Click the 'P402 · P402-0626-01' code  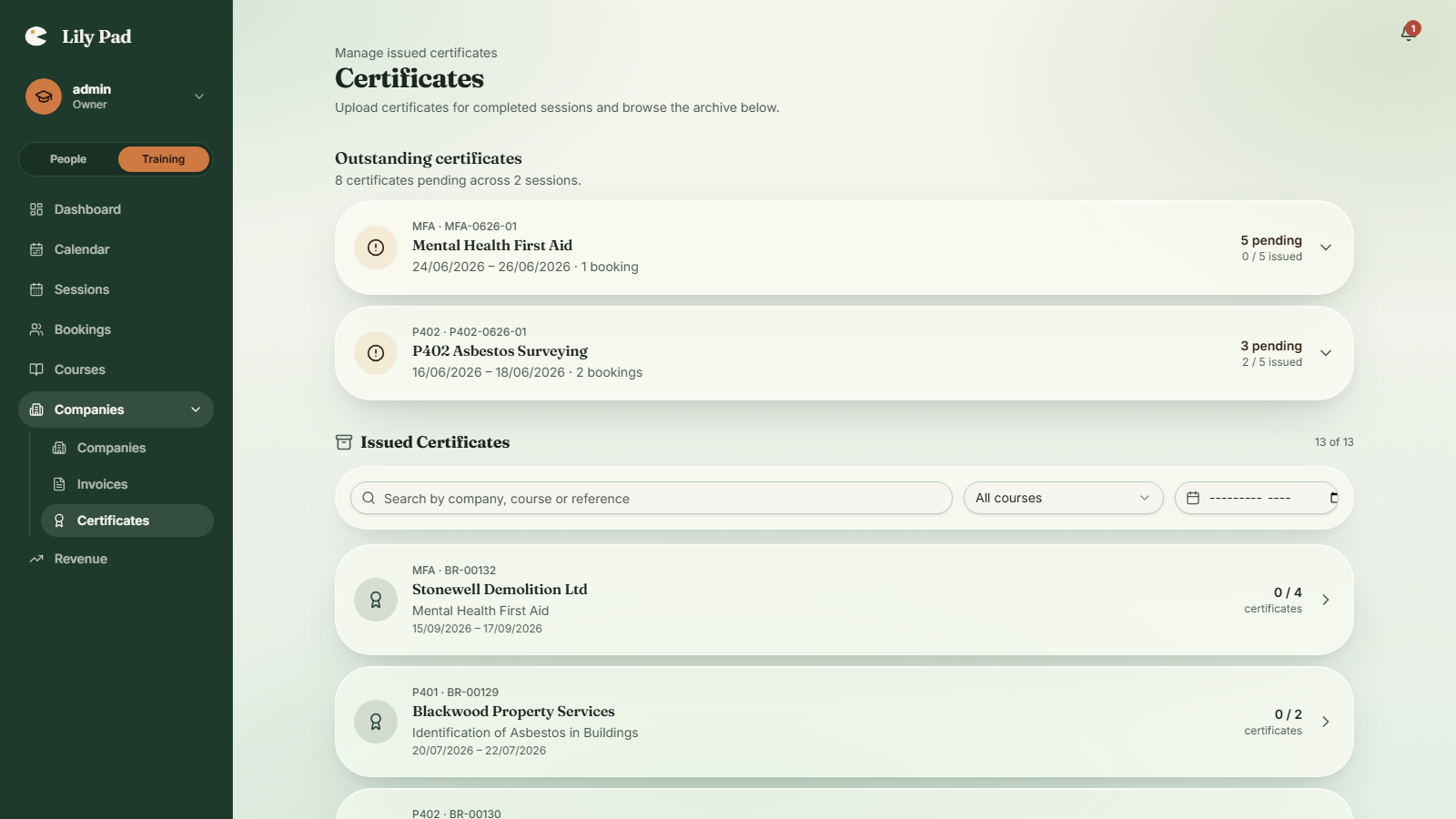coord(470,332)
